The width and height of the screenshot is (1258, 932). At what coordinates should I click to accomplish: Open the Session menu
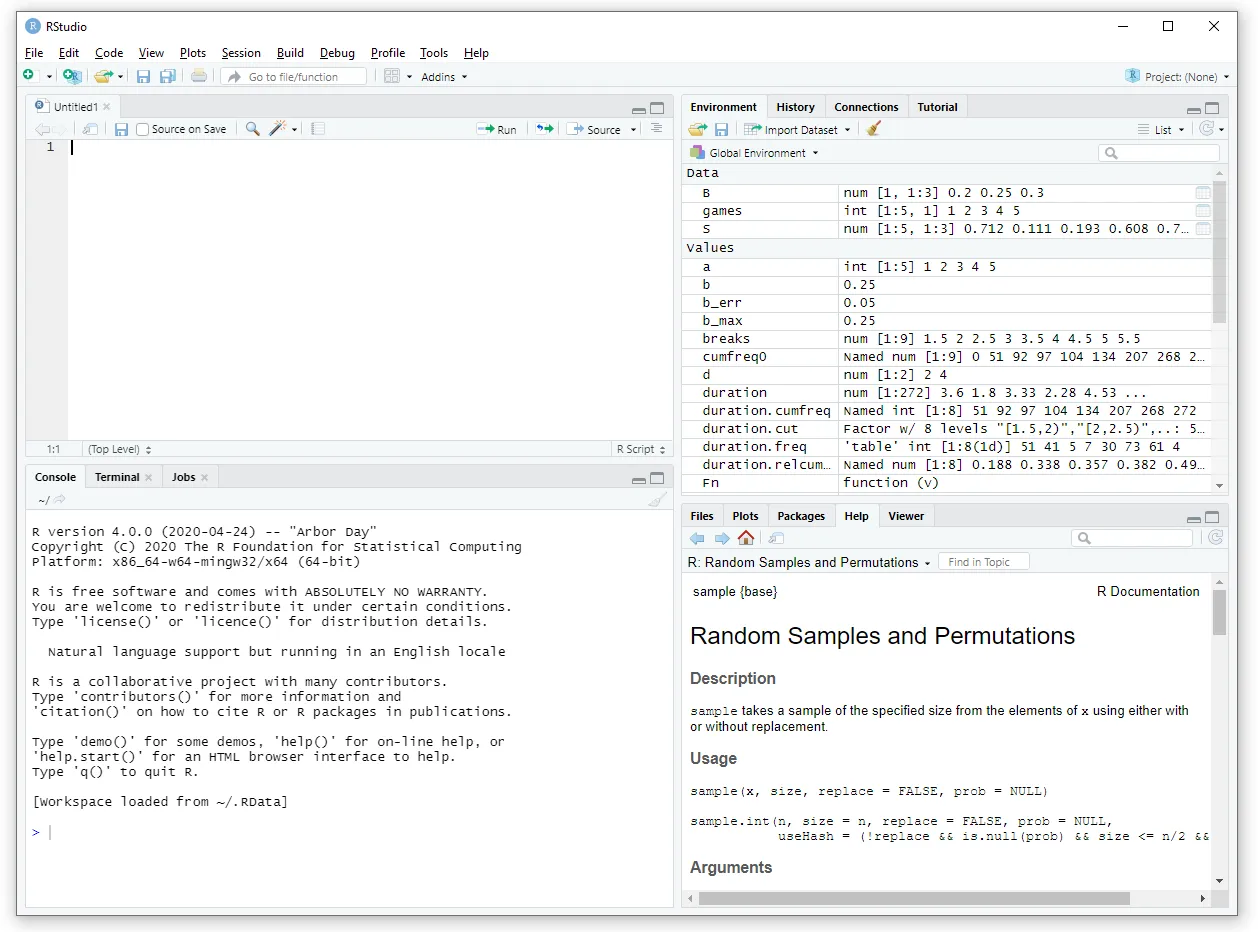(x=241, y=53)
